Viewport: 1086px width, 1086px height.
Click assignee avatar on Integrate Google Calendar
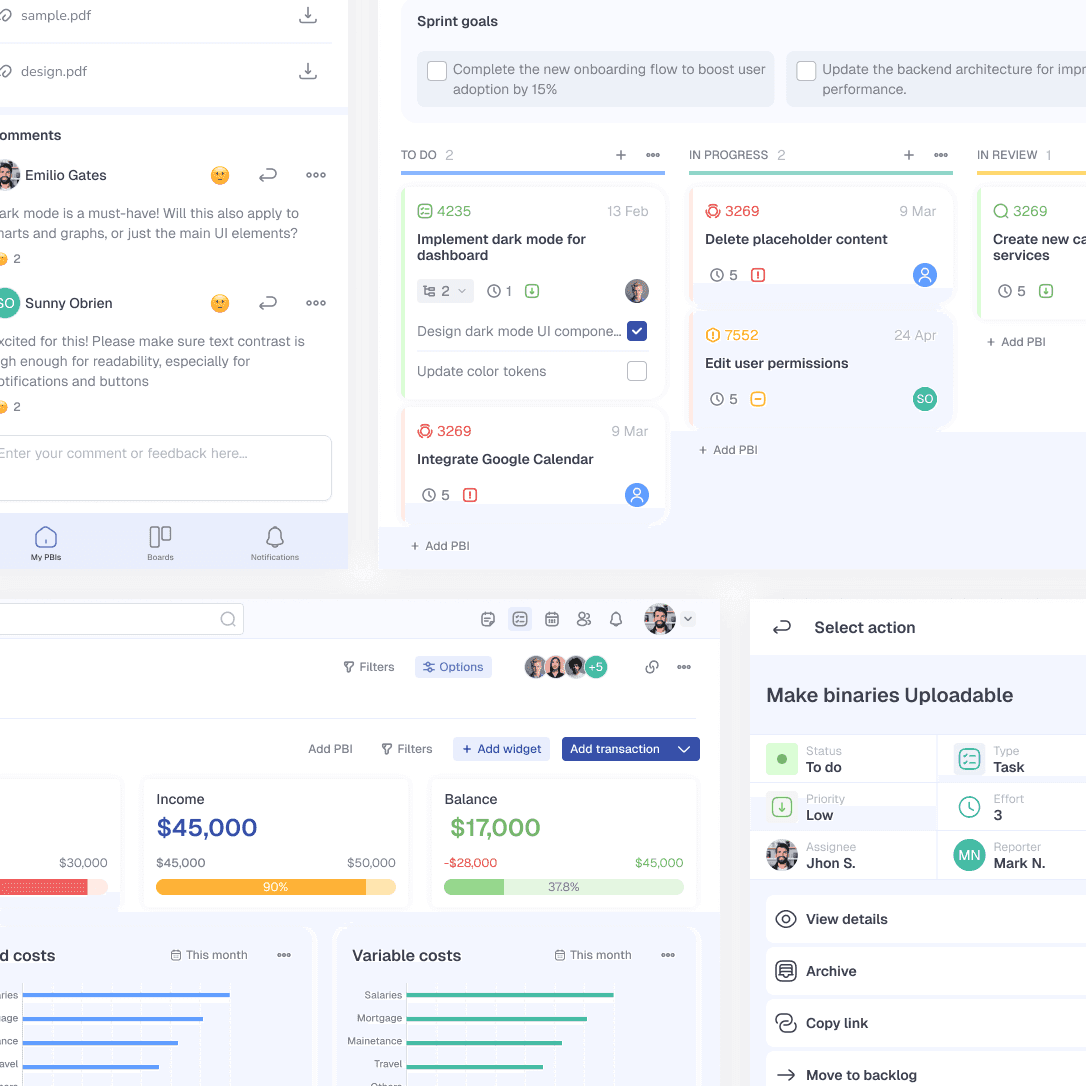(x=637, y=495)
